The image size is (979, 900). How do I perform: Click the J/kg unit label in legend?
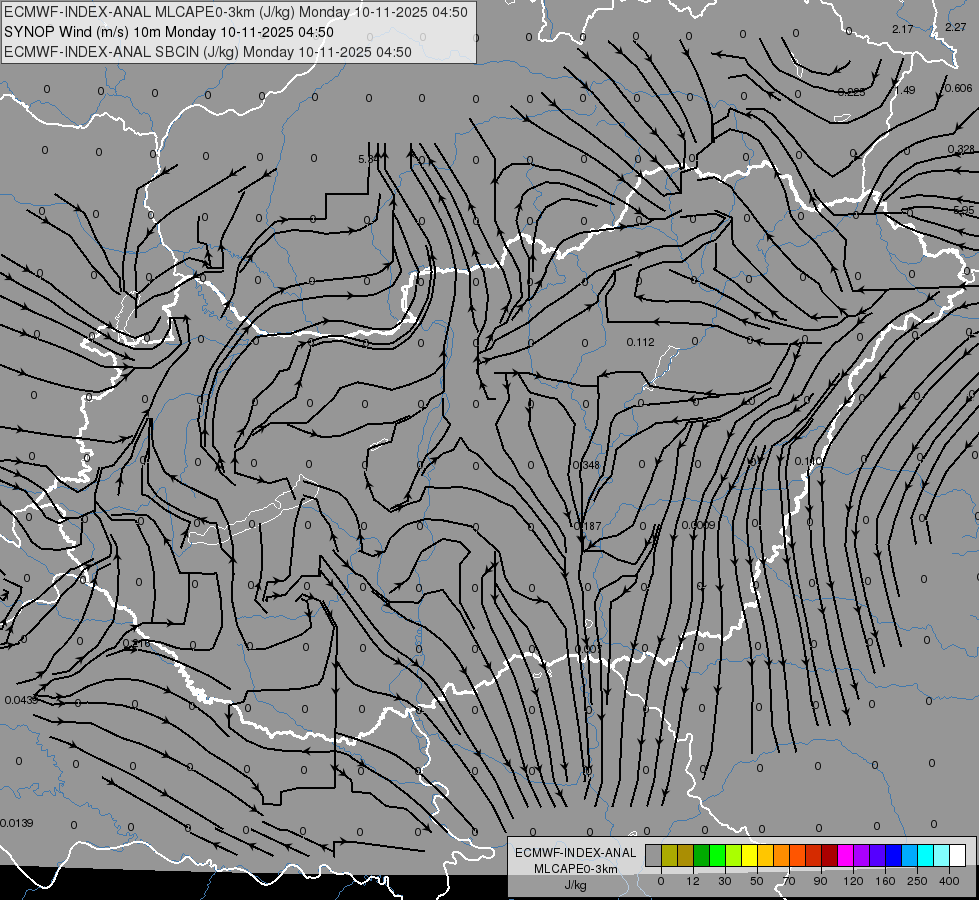point(576,885)
